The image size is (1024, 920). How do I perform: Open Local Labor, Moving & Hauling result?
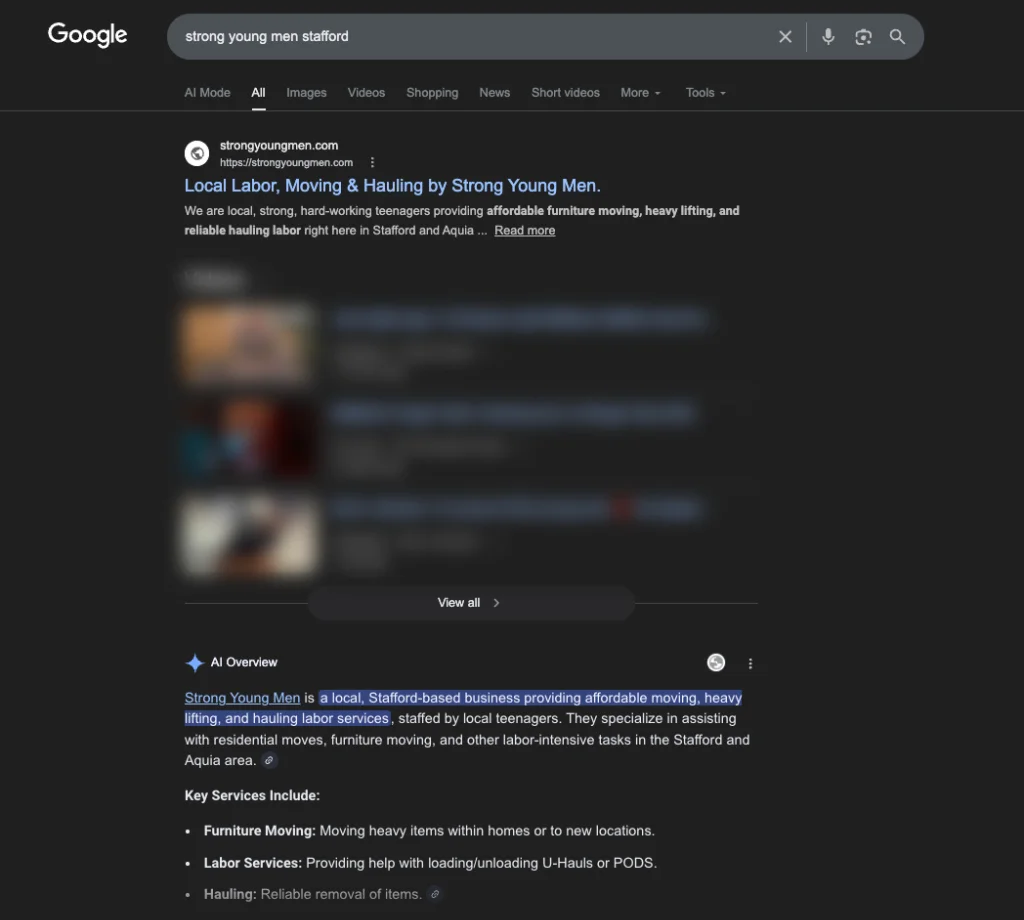(x=392, y=185)
